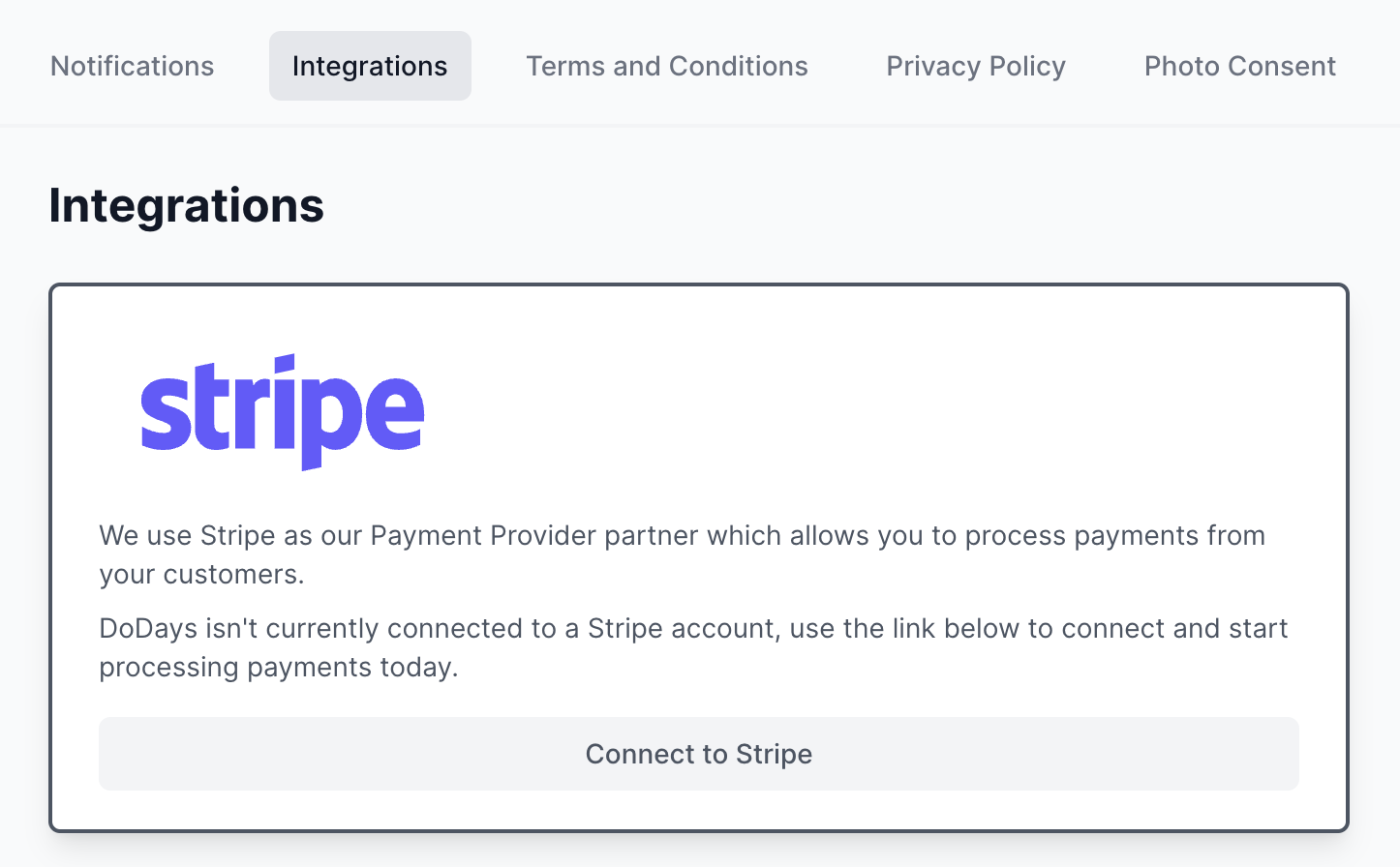Screen dimensions: 1400x867
Task: Click "We use Stripe" at the paragraph start
Action: [x=187, y=536]
